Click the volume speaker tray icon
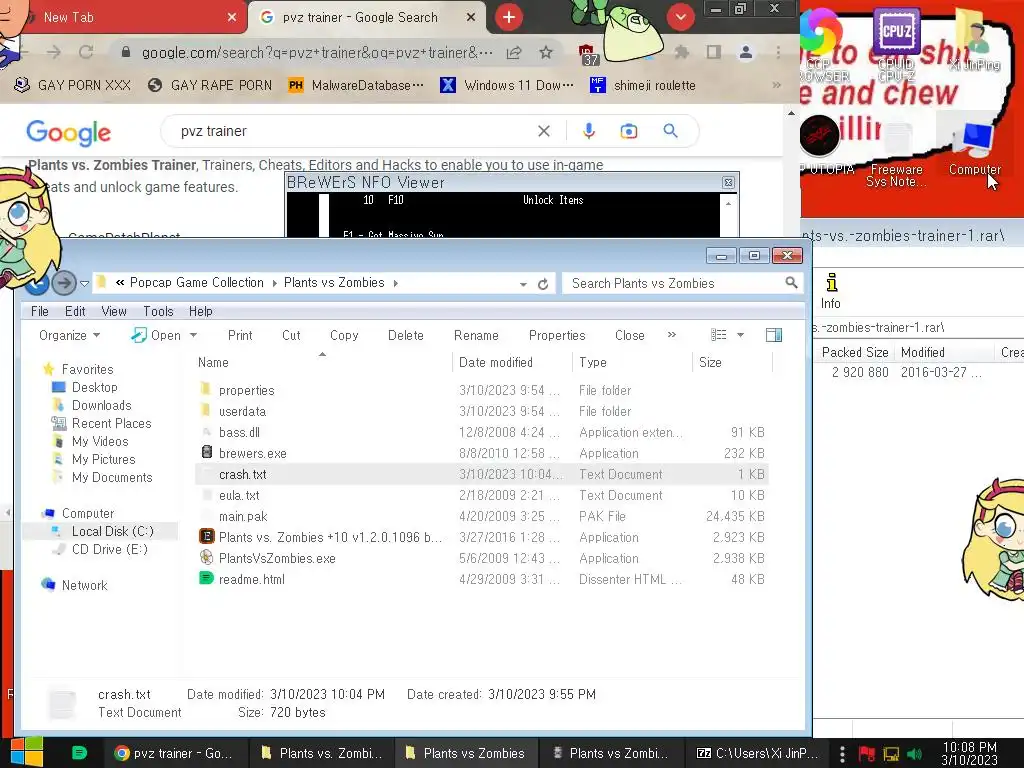 (x=915, y=754)
